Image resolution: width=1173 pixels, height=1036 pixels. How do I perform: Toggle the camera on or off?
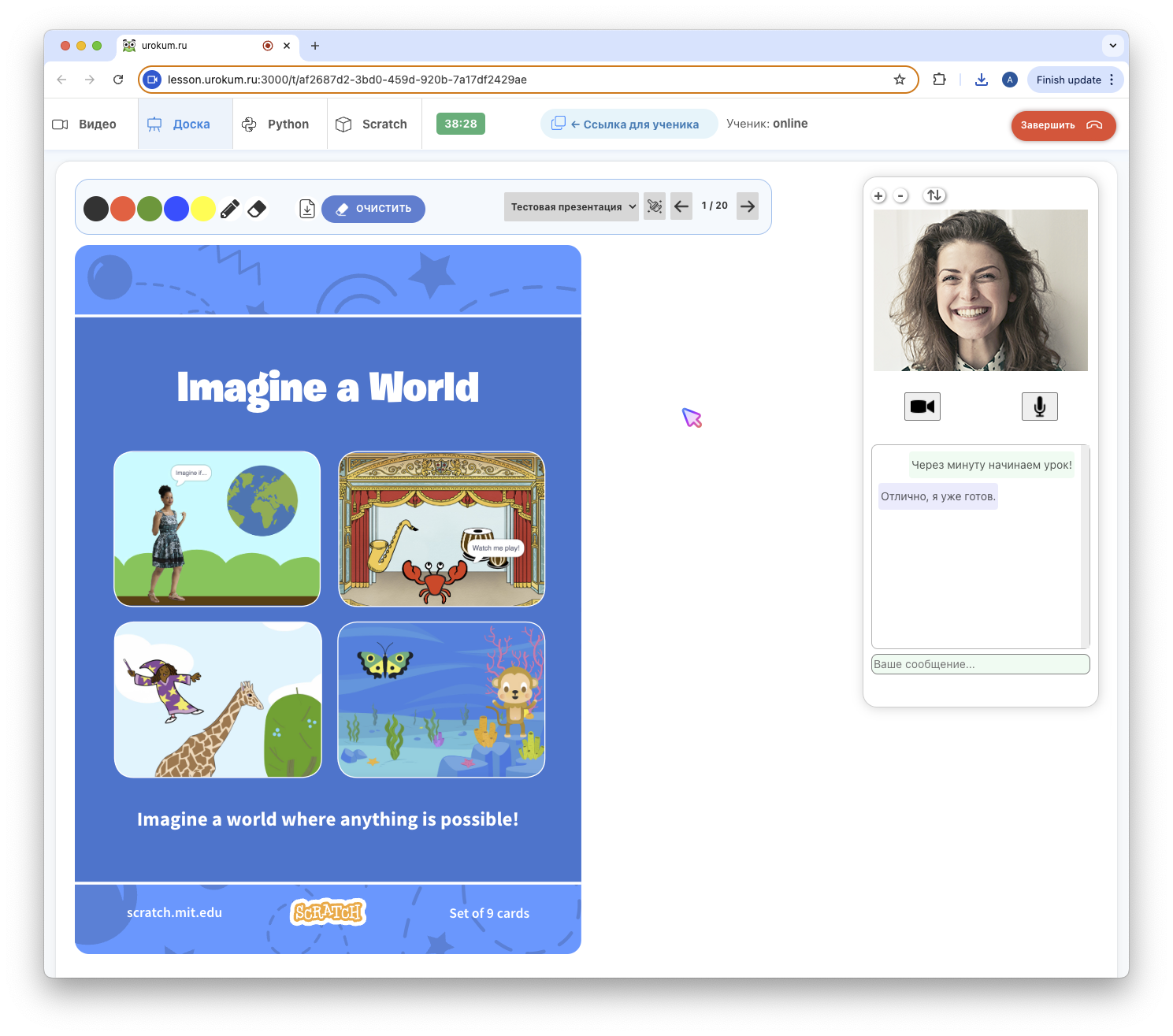click(x=922, y=407)
